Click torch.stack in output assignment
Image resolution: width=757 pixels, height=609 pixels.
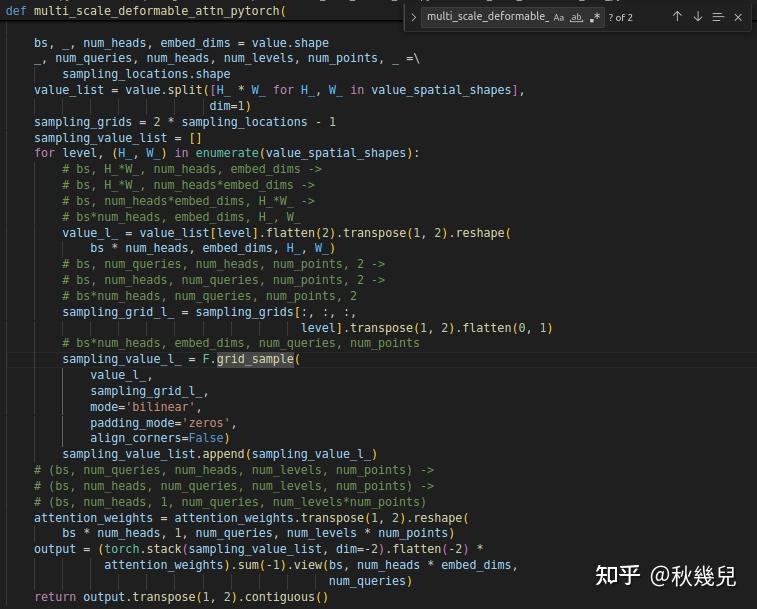143,549
